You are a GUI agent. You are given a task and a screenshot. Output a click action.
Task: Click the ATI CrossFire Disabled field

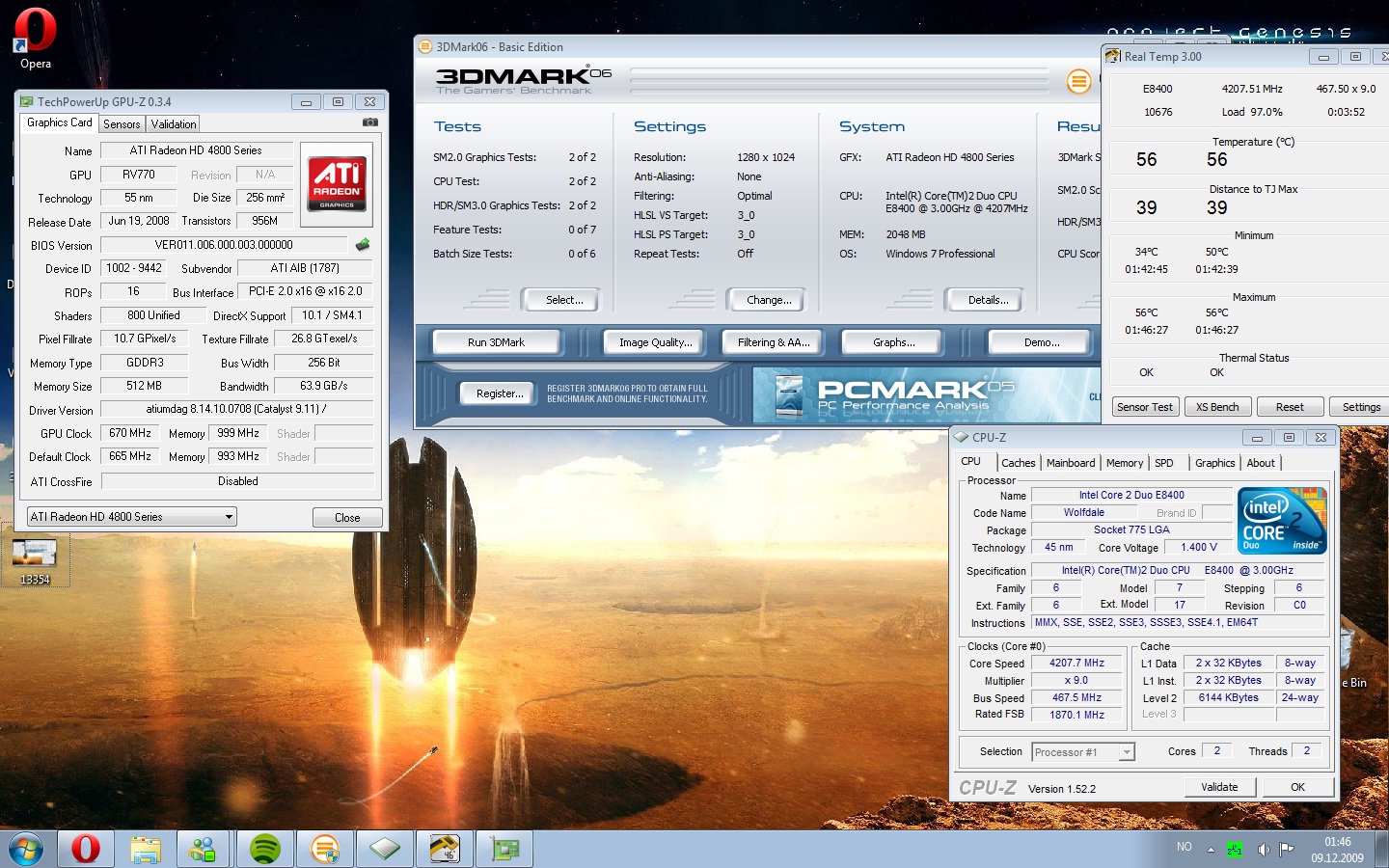[237, 481]
